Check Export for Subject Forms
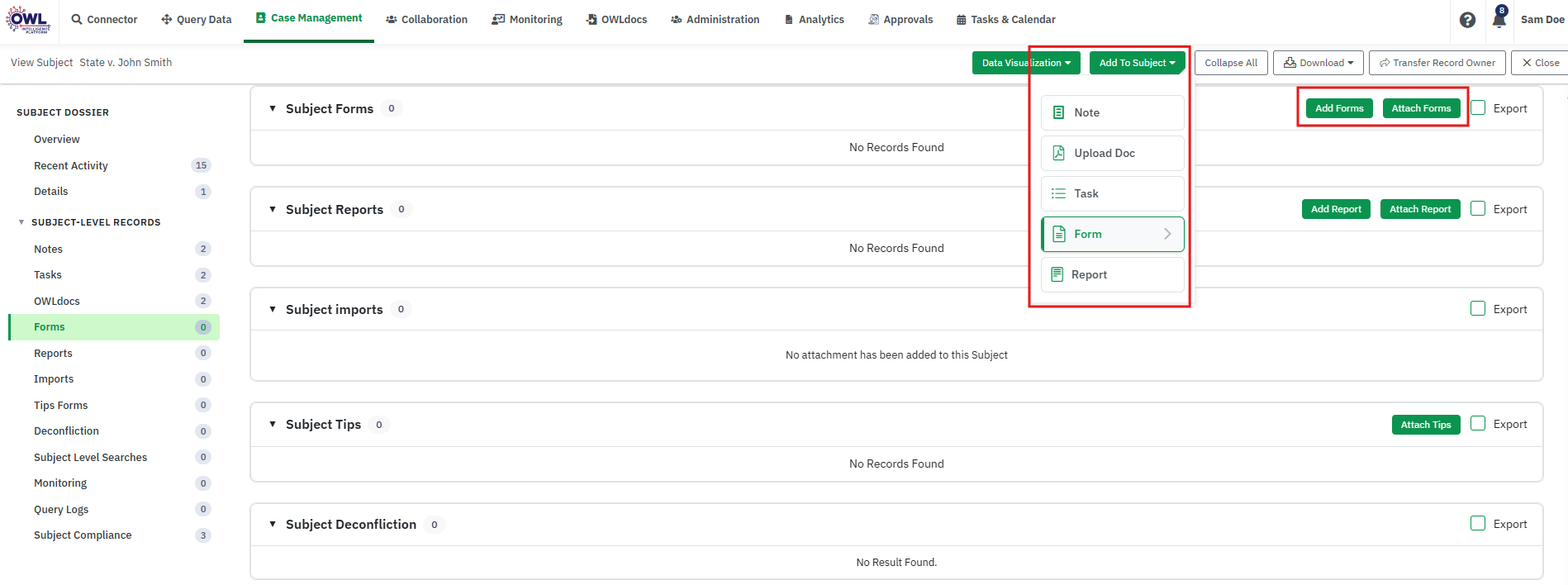Image resolution: width=1568 pixels, height=585 pixels. 1478,107
